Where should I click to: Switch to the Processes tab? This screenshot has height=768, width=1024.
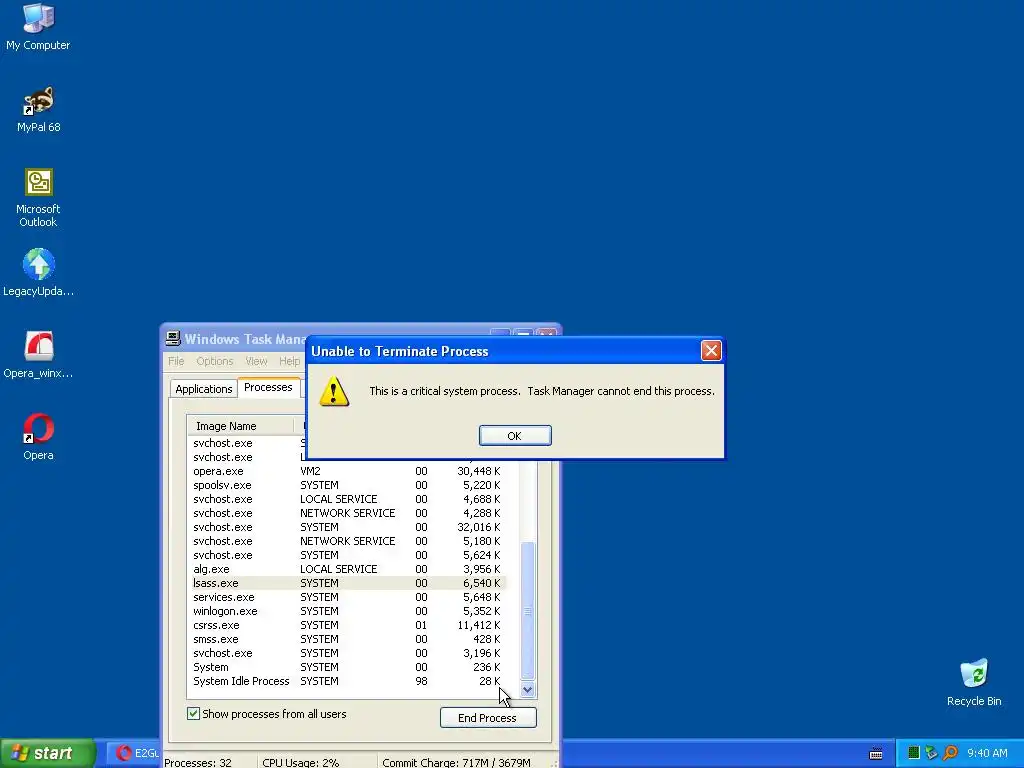pos(268,387)
